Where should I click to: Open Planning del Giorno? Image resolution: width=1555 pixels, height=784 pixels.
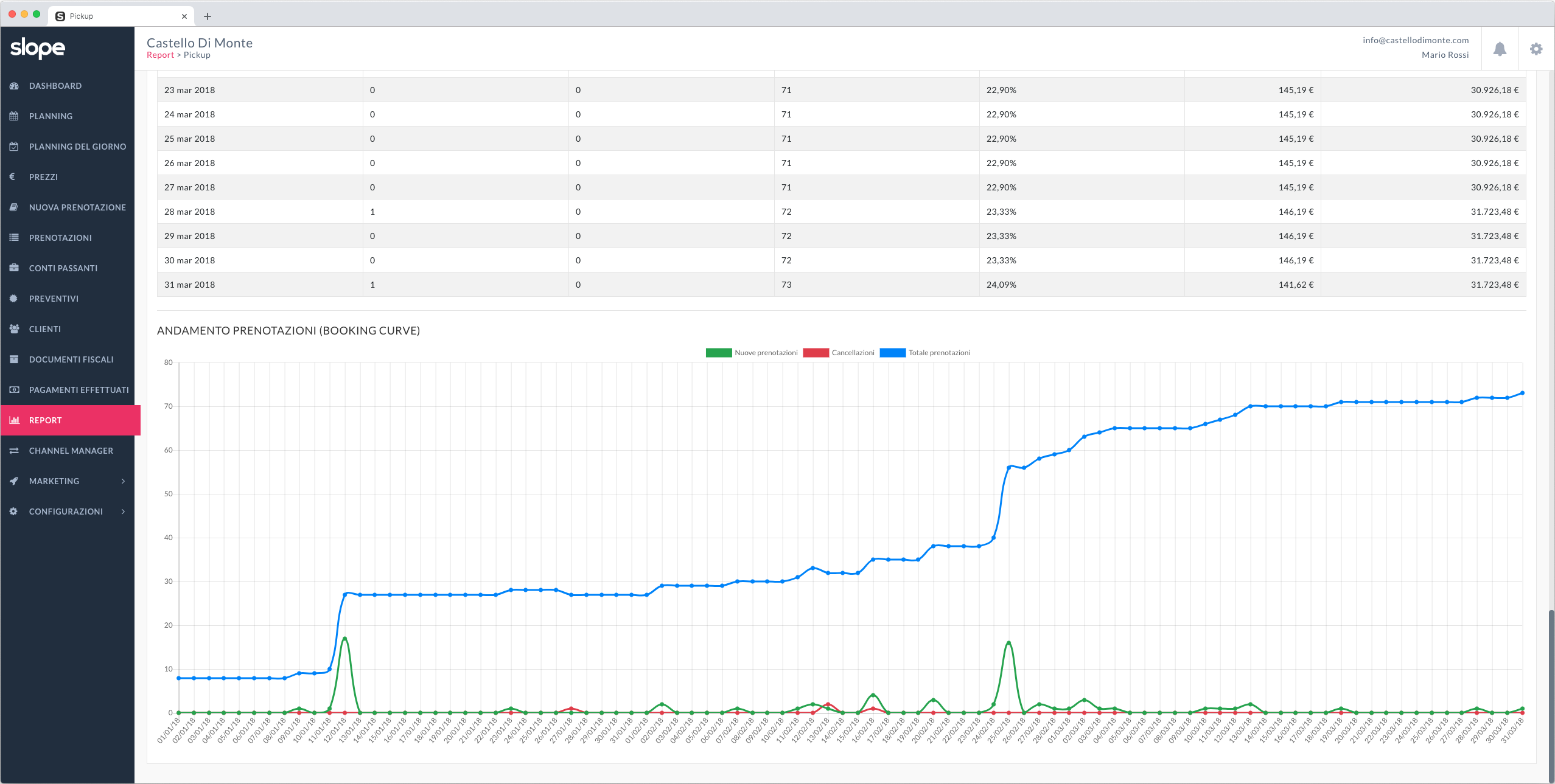click(68, 147)
